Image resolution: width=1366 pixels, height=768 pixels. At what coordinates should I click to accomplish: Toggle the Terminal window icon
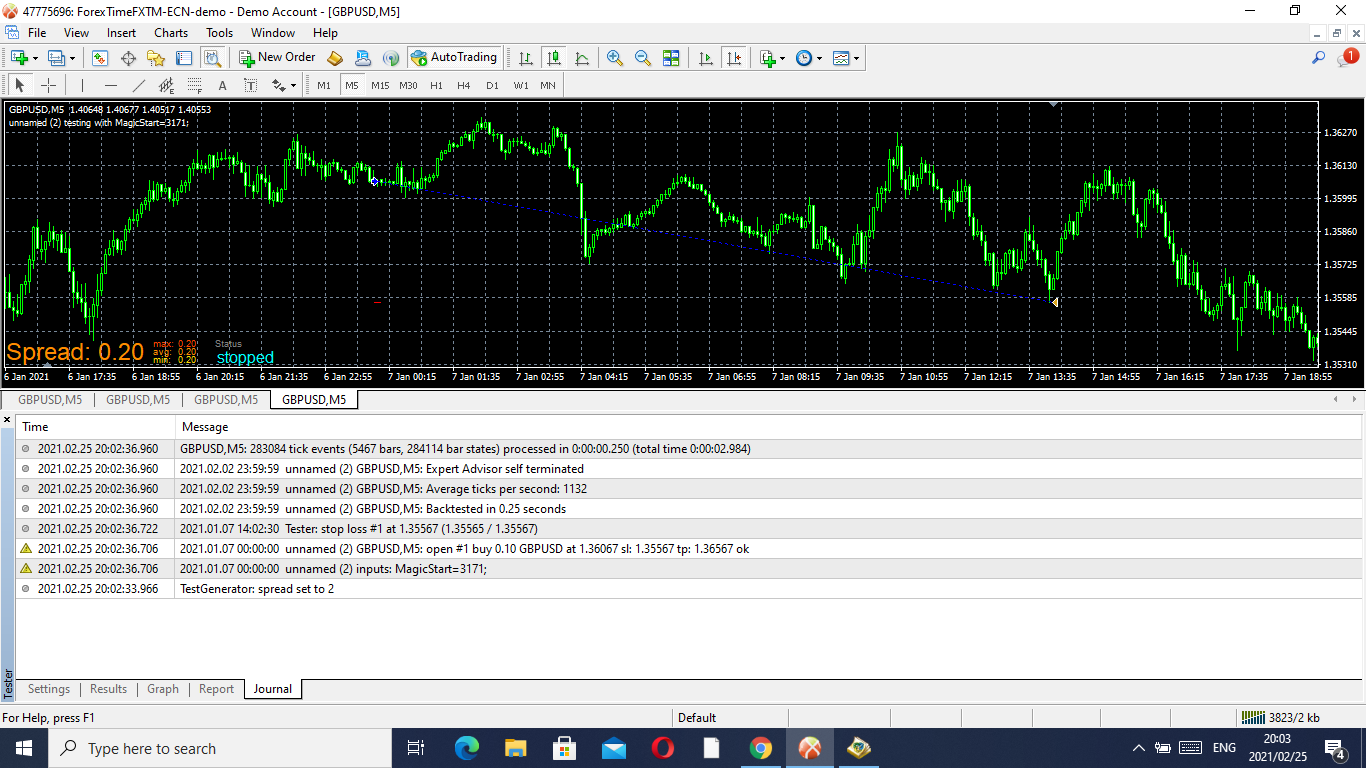coord(184,58)
